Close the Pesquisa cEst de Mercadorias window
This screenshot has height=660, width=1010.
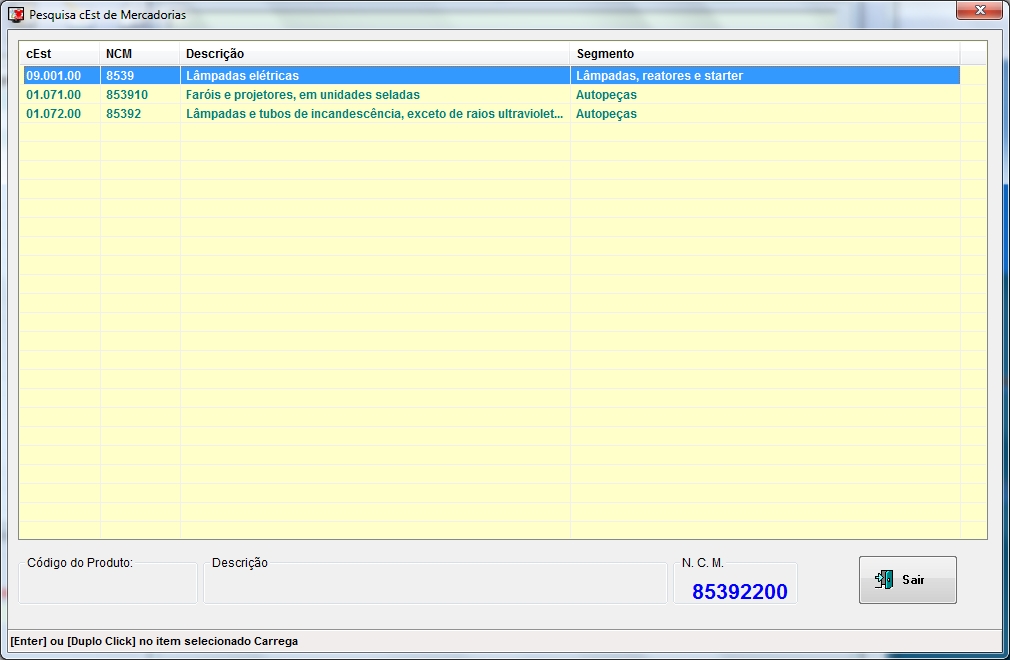978,11
